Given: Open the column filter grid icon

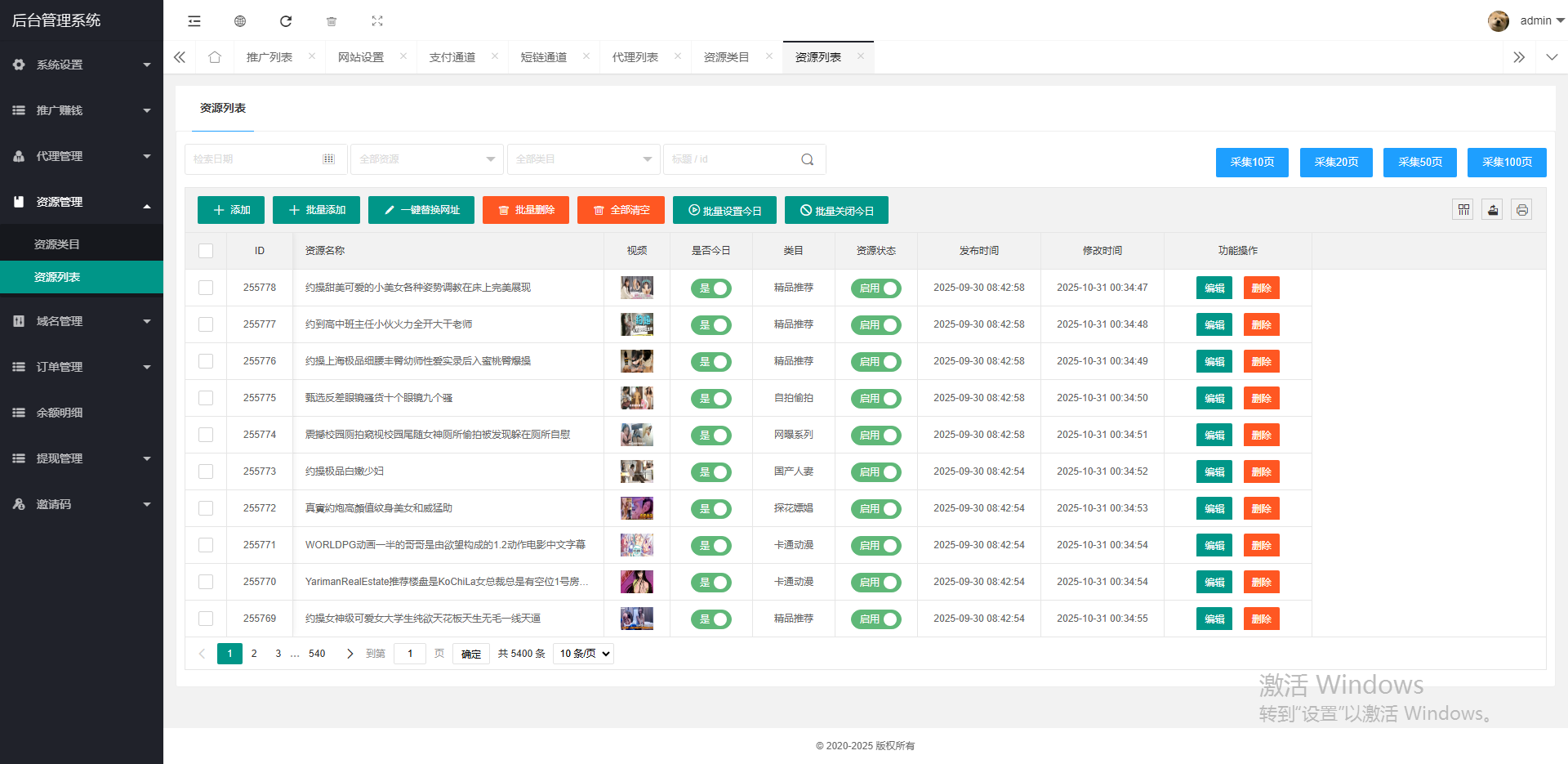Looking at the screenshot, I should (1463, 210).
